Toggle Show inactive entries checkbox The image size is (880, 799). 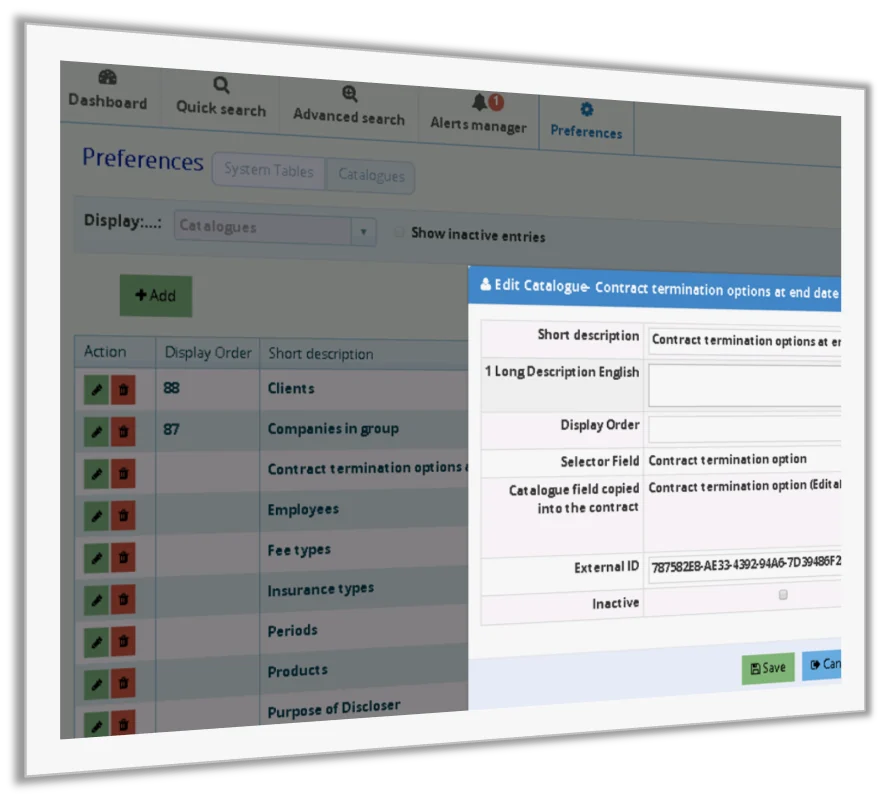click(398, 232)
